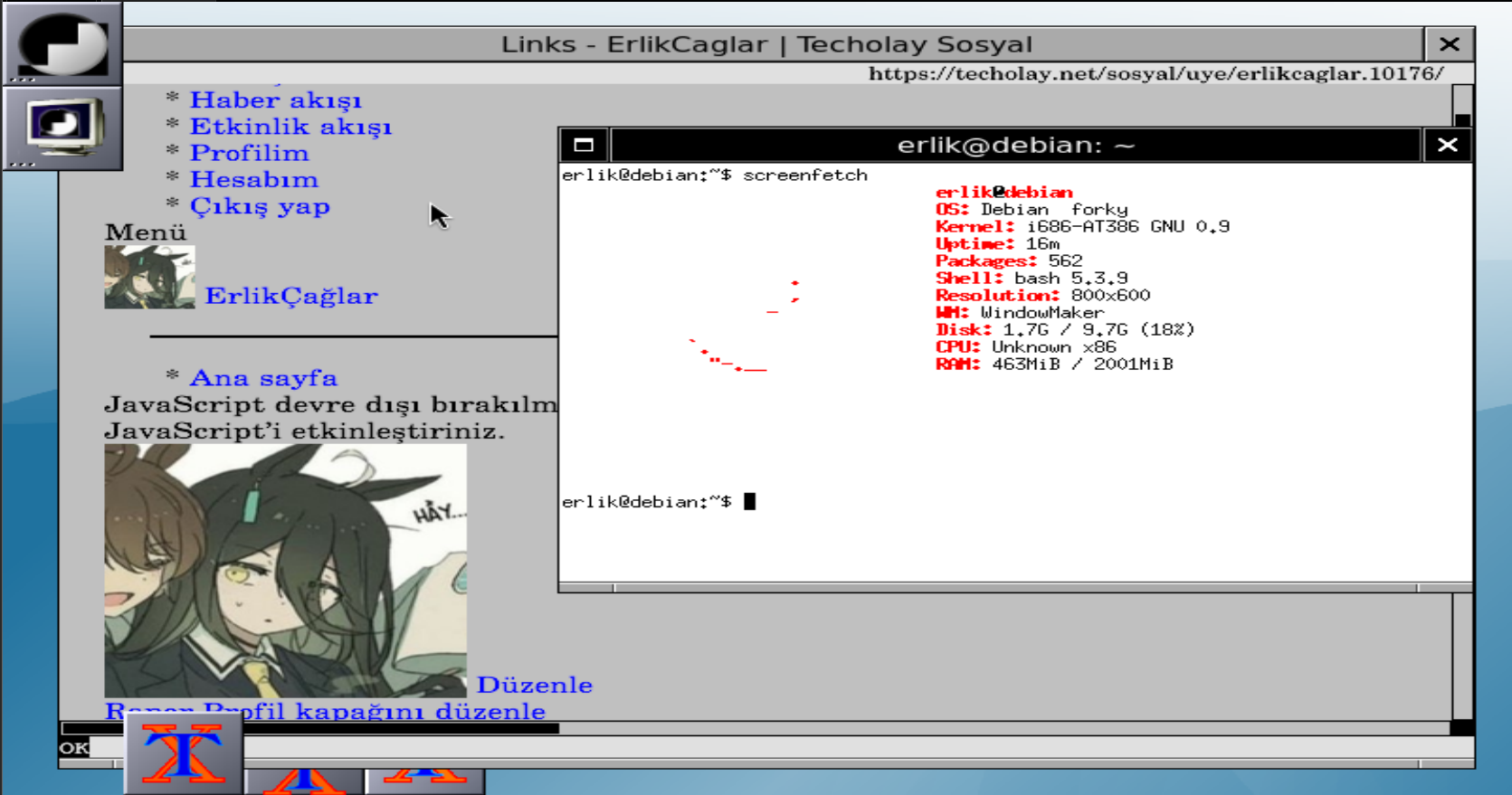Click the JavaScript'i etkinleştiriniz message
1512x795 pixels.
305,431
